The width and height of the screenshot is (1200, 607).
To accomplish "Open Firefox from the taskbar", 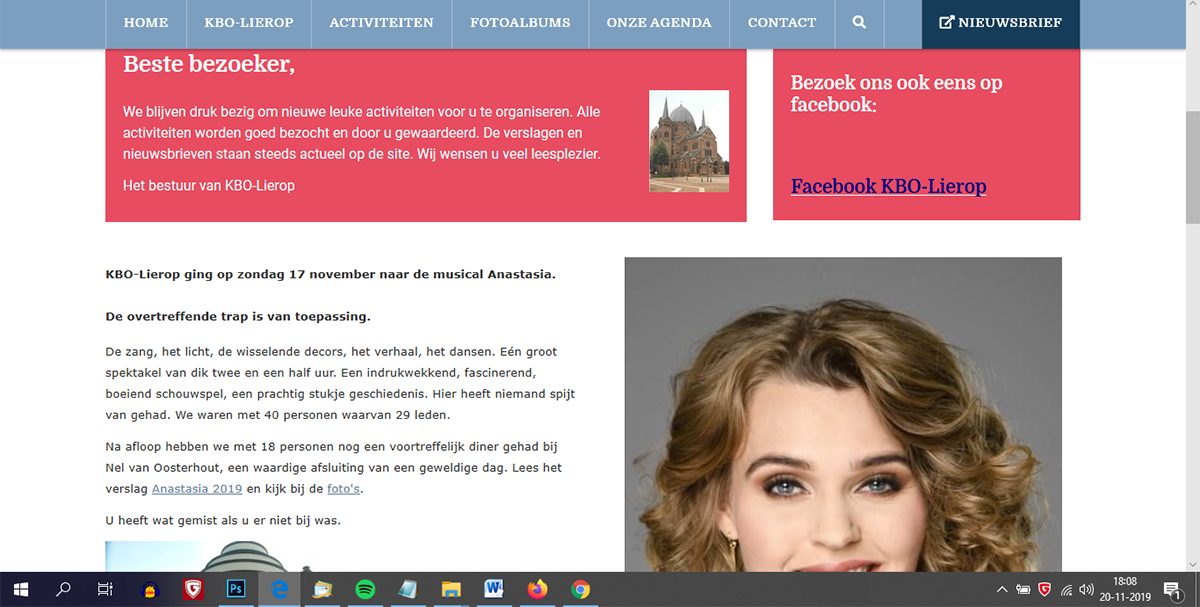I will click(538, 589).
